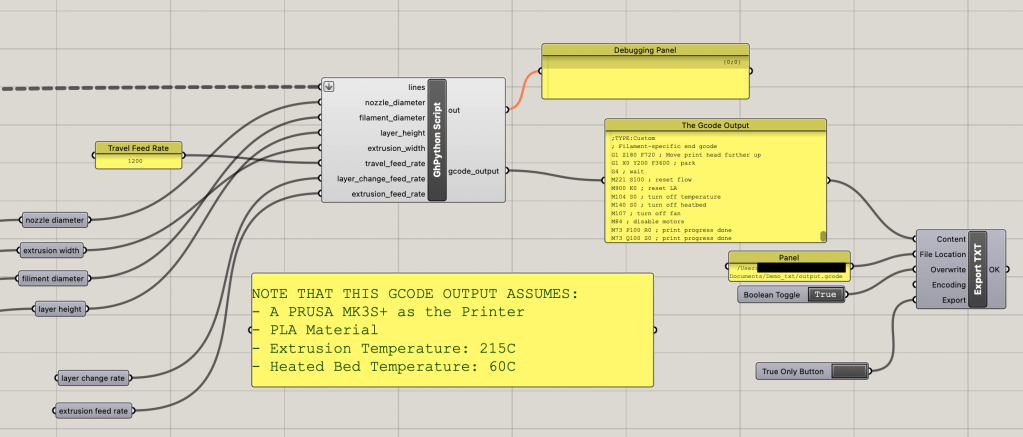
Task: Select the Debugging Panel header
Action: [644, 50]
